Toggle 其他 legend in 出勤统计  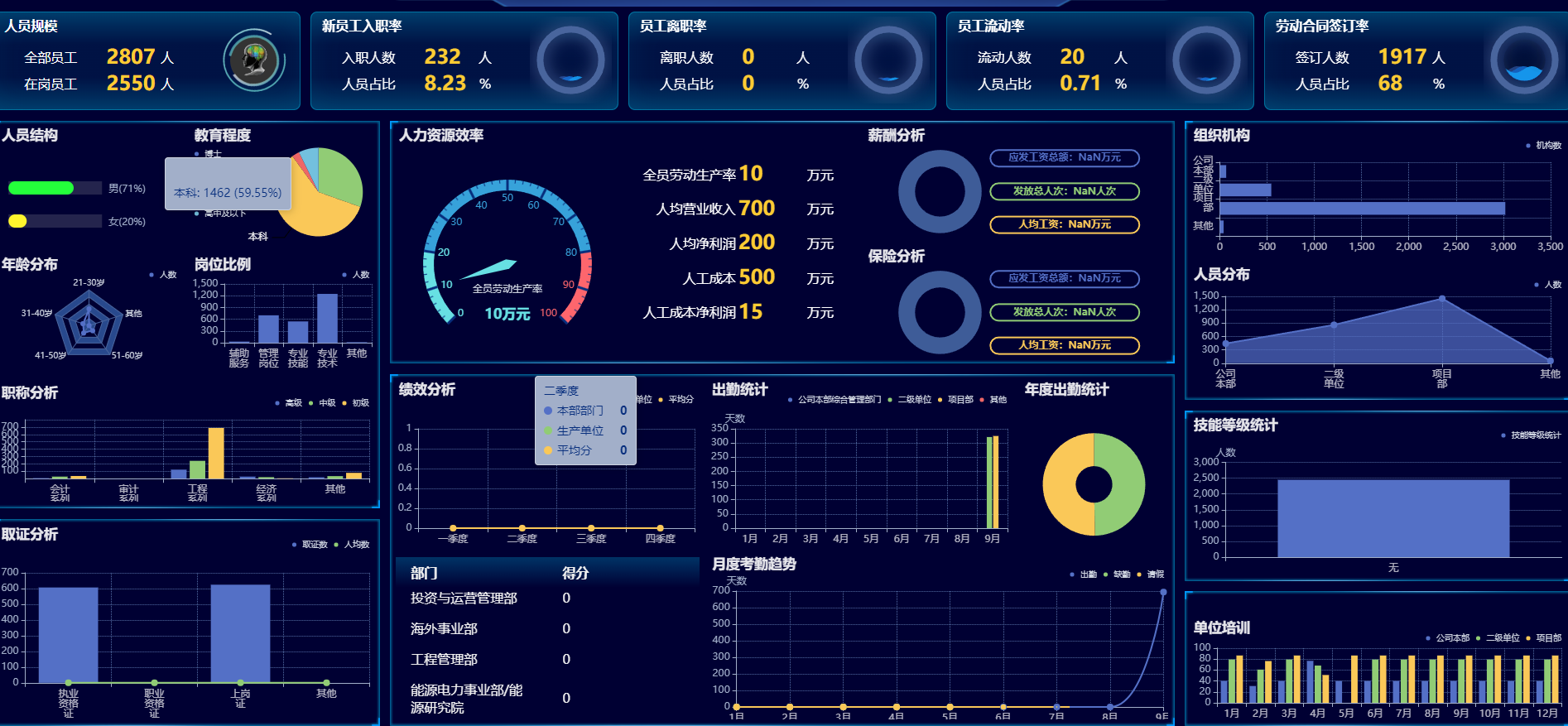pyautogui.click(x=993, y=400)
